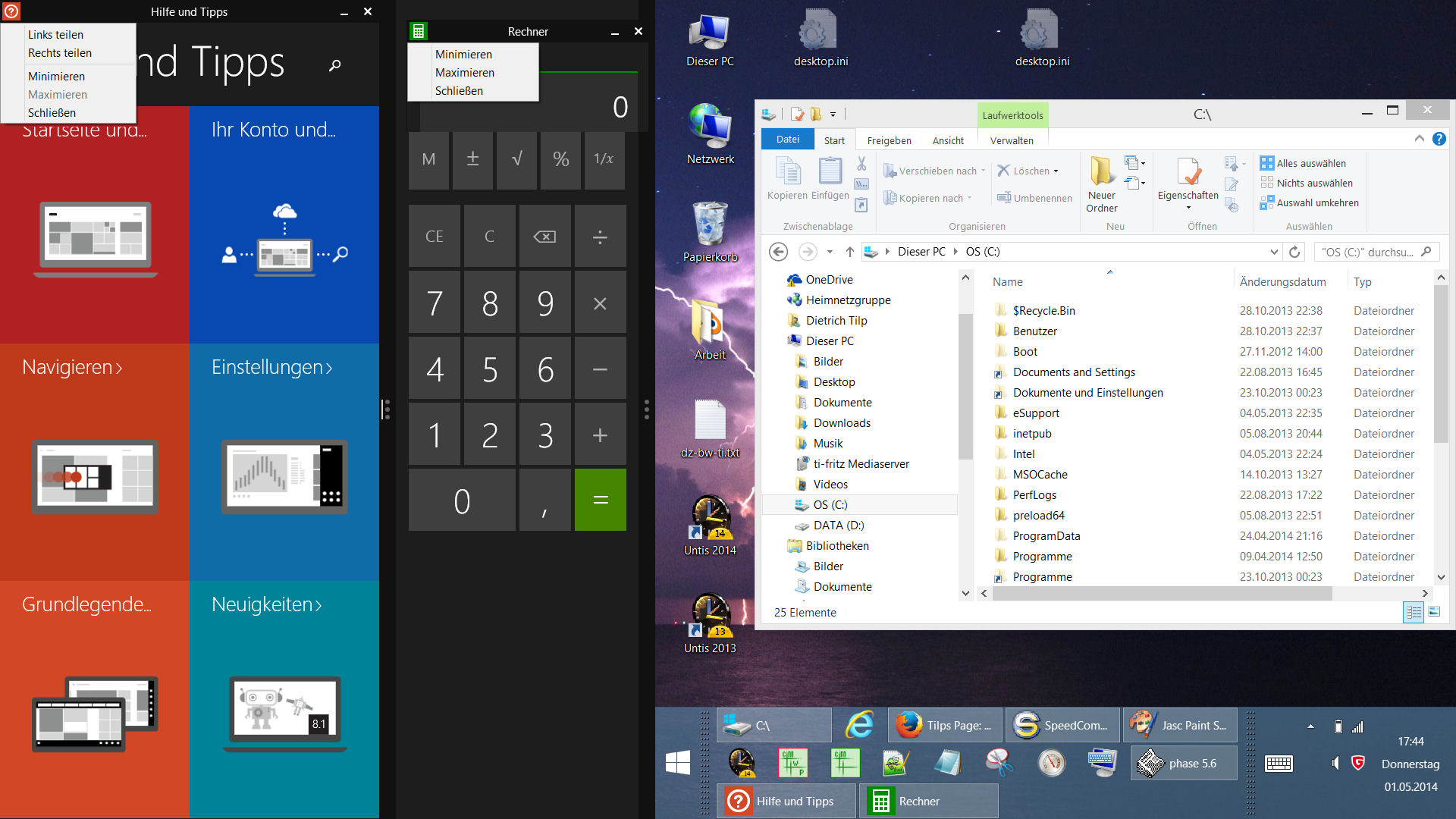
Task: Collapse the Explorer ribbon with the chevron
Action: [x=1419, y=139]
